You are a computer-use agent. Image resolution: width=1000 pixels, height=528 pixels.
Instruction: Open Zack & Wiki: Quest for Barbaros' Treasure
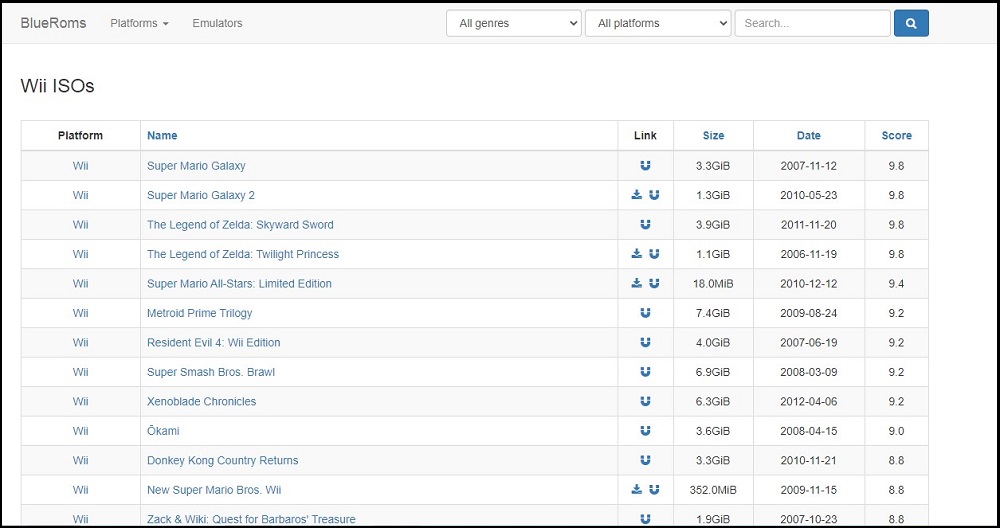(251, 519)
